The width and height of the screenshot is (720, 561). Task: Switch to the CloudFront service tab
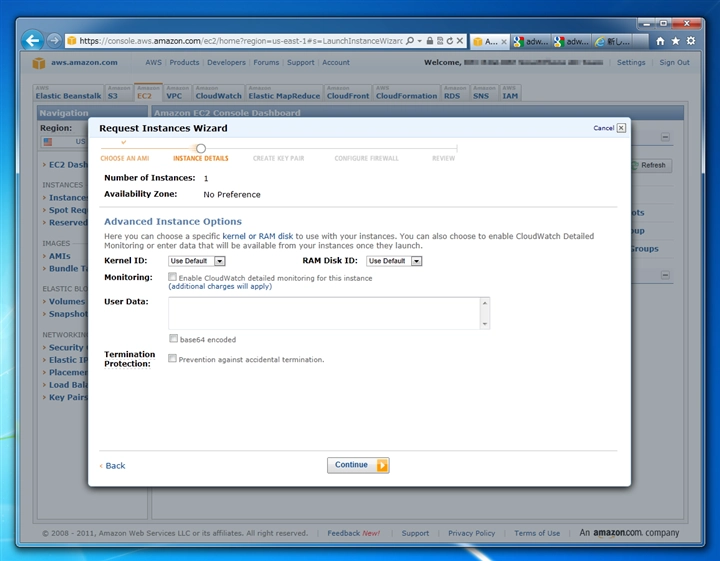348,93
